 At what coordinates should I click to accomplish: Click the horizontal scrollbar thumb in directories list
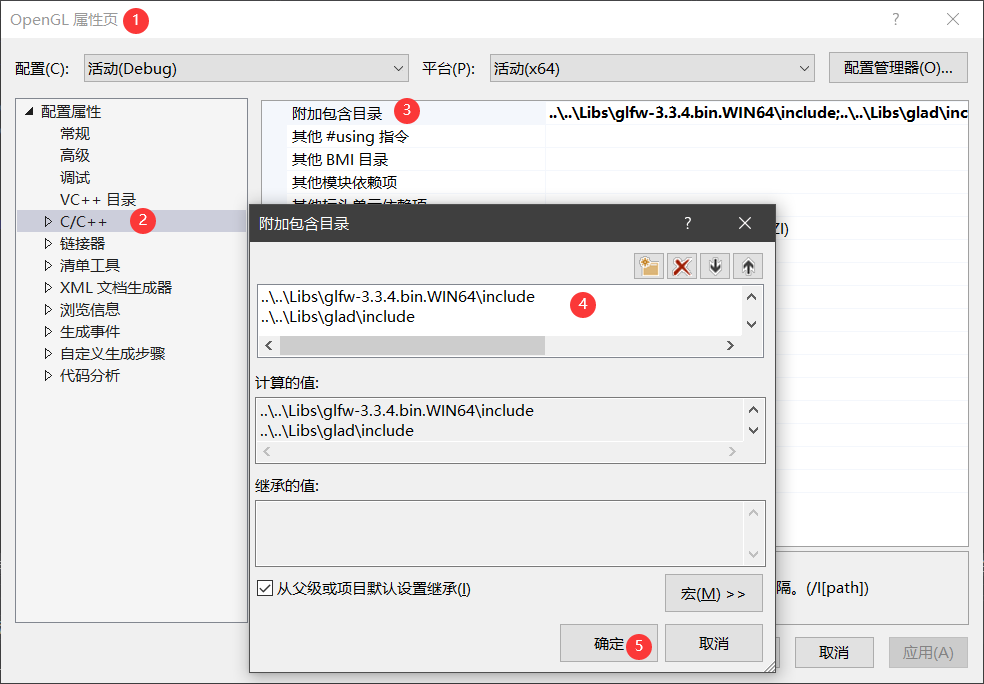tap(412, 346)
